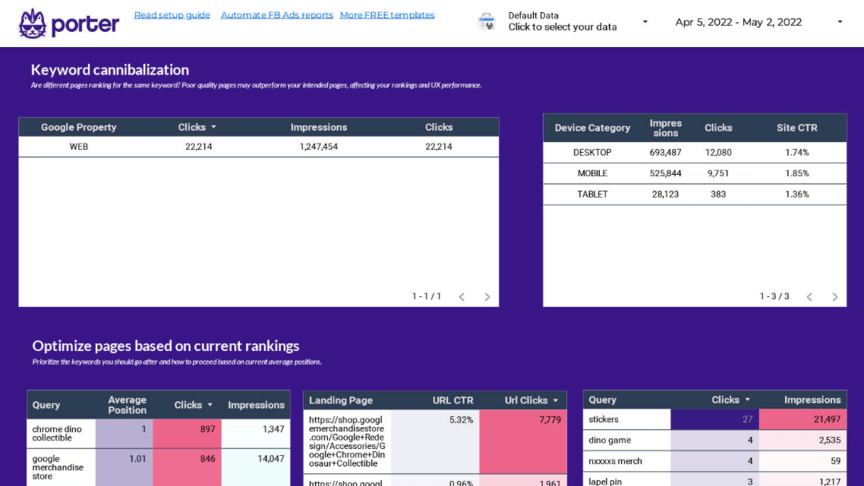
Task: Select the stickers query row
Action: tap(715, 419)
